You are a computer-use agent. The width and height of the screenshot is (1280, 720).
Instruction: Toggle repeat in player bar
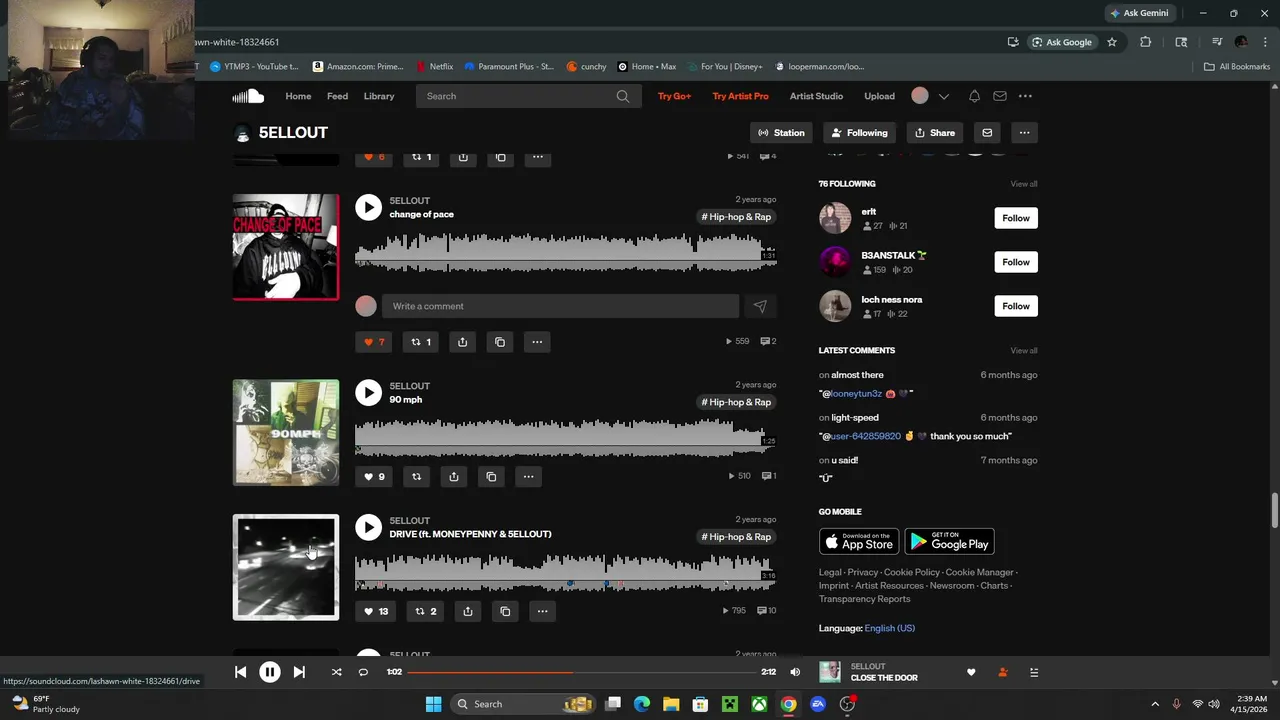(363, 672)
